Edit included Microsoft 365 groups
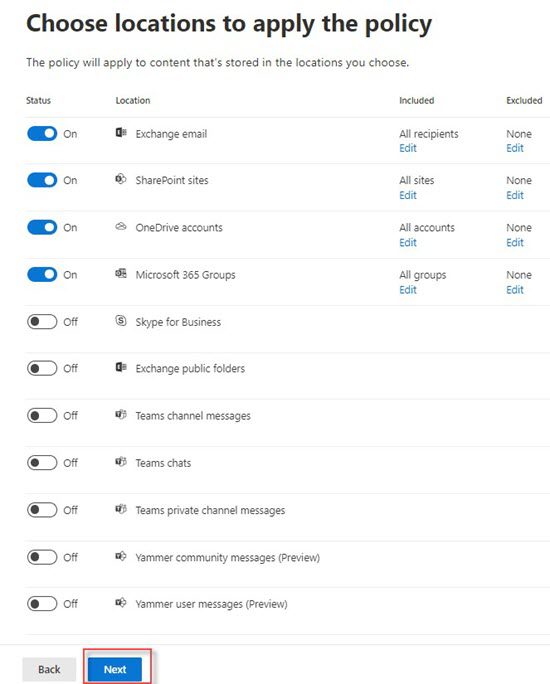Image resolution: width=550 pixels, height=684 pixels. (x=408, y=290)
